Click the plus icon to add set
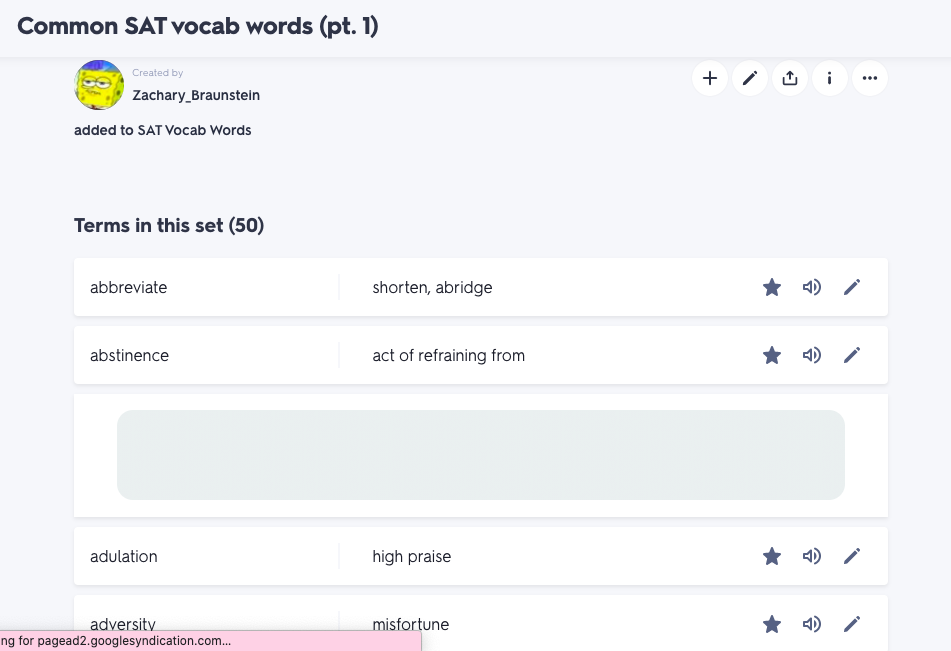Image resolution: width=951 pixels, height=651 pixels. click(x=710, y=78)
